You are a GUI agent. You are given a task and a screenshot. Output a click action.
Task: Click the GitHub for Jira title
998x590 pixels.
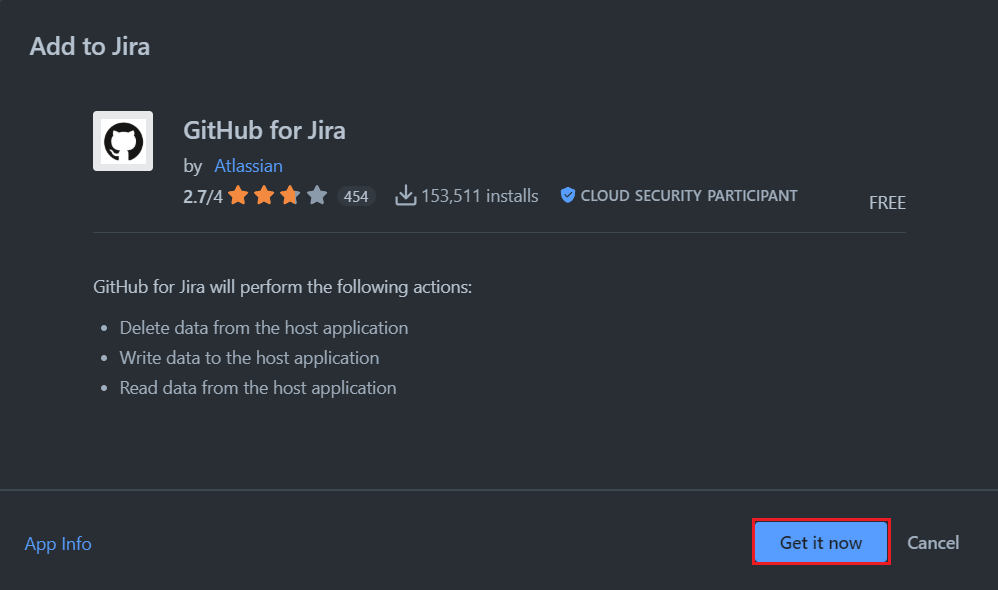[264, 130]
